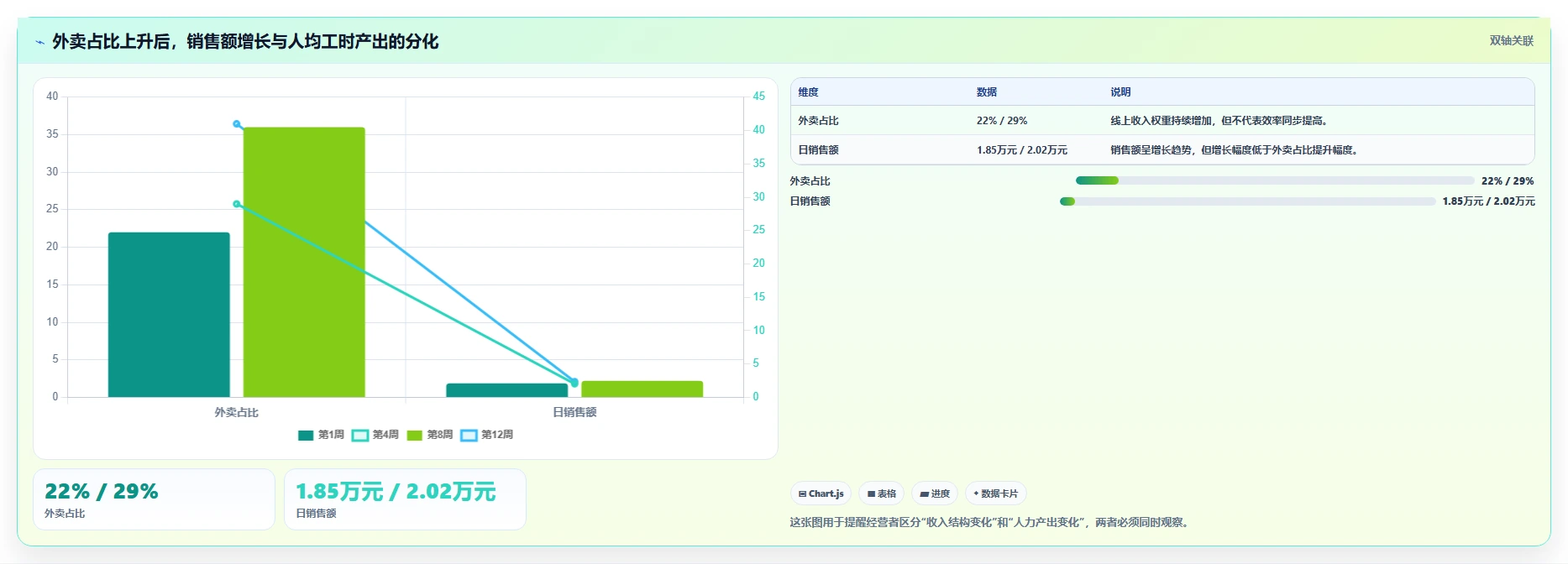Click the 22% / 29% progress value label
Viewport: 1568px width, 564px height.
(1508, 181)
